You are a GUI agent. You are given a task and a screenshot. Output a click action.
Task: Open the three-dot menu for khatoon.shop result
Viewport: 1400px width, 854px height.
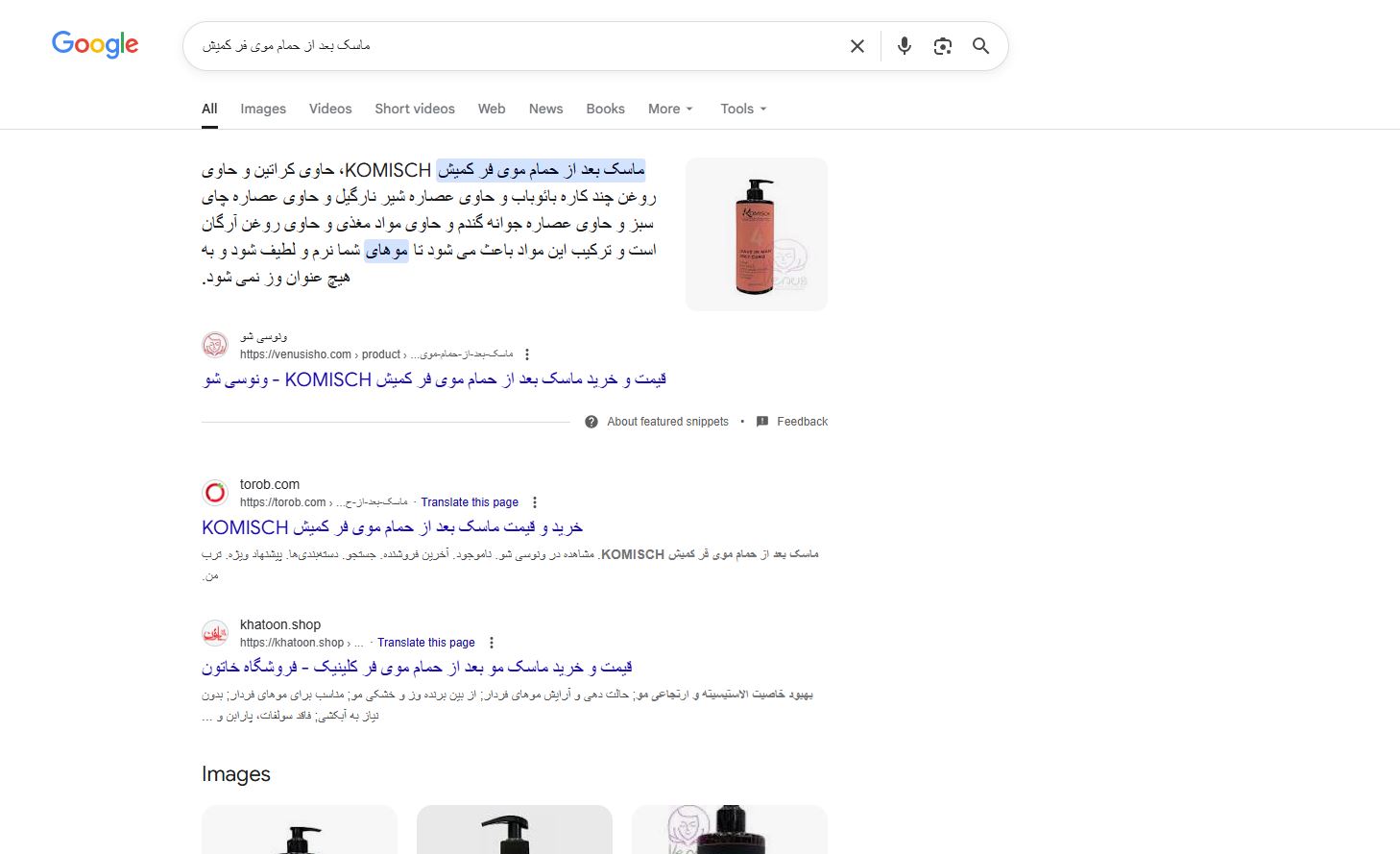[x=492, y=643]
